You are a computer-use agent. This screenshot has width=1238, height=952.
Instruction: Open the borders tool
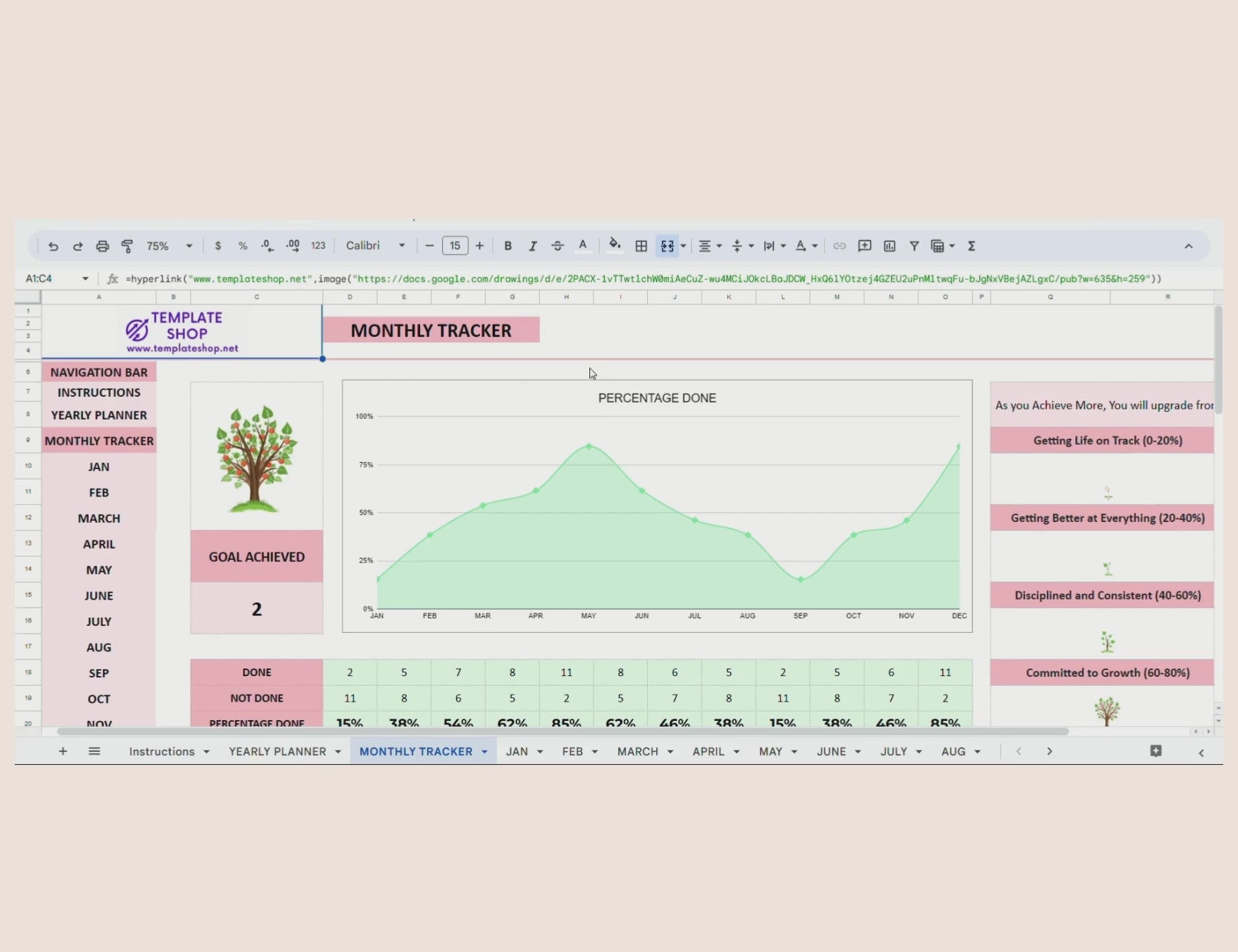click(641, 246)
